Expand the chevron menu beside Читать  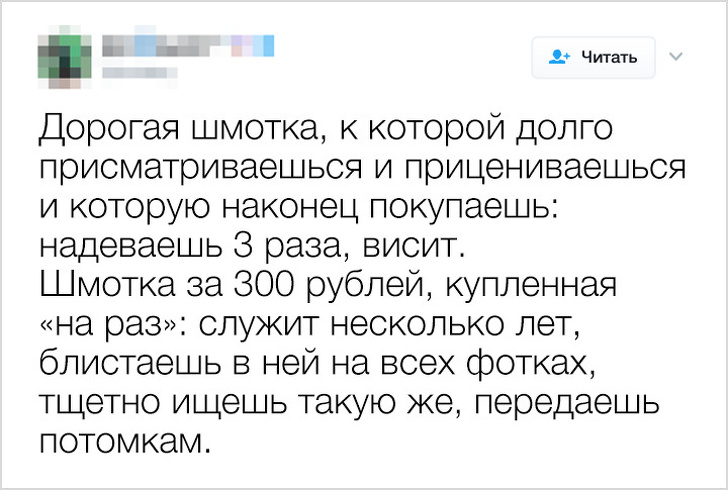[x=673, y=57]
